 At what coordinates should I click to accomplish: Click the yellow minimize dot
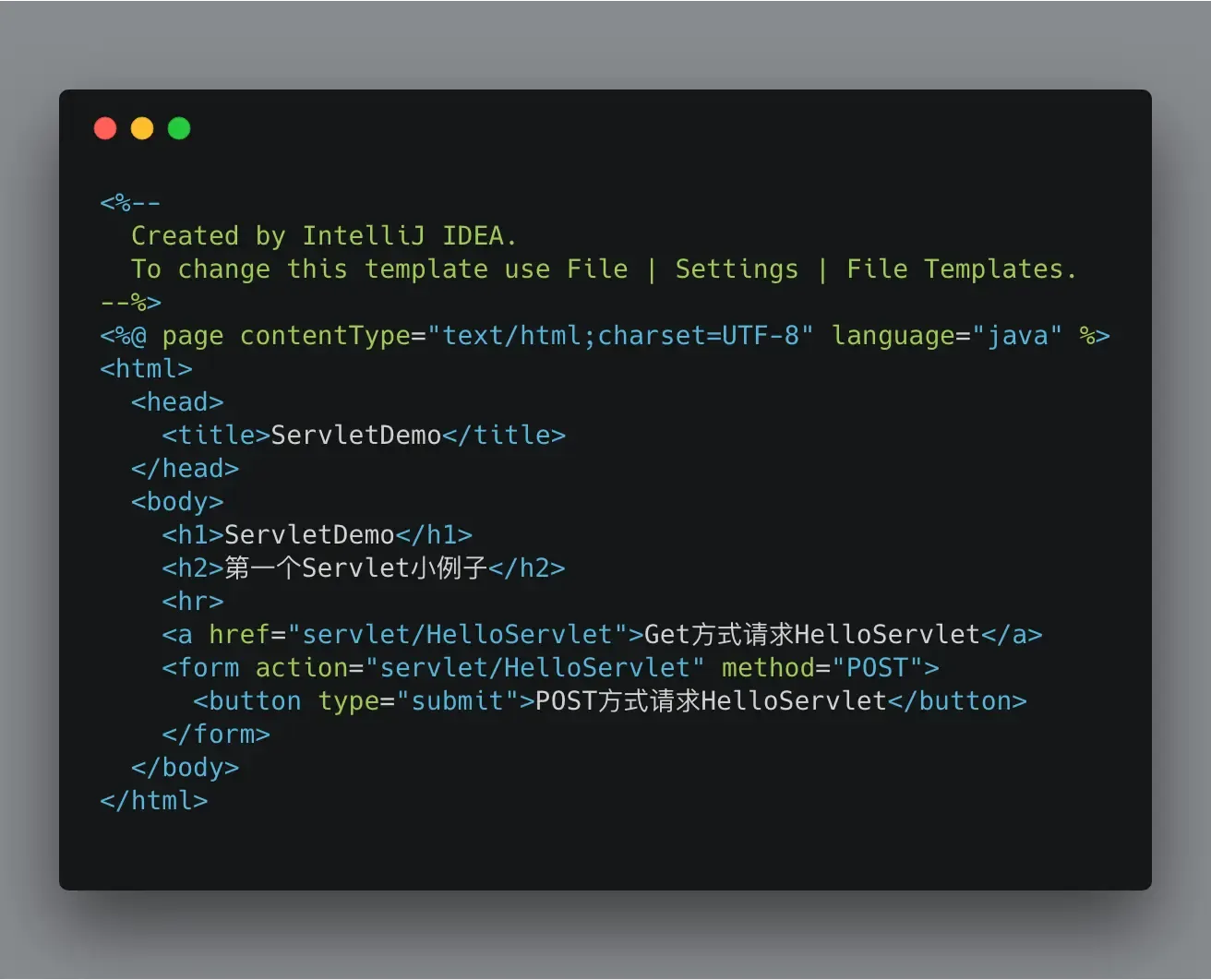coord(142,128)
